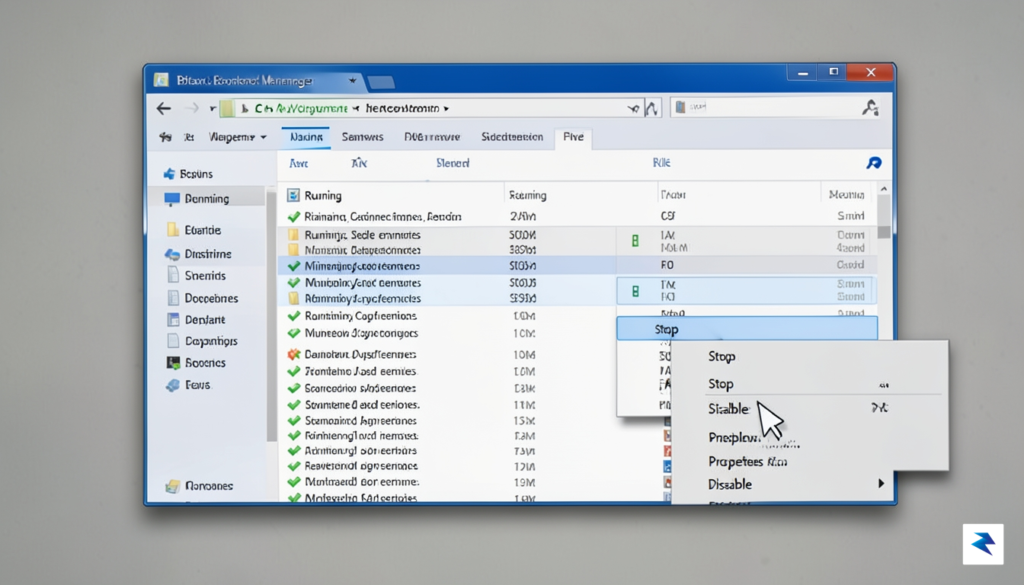Select the 'Scemoaired Agmeeranes' row

pyautogui.click(x=448, y=421)
